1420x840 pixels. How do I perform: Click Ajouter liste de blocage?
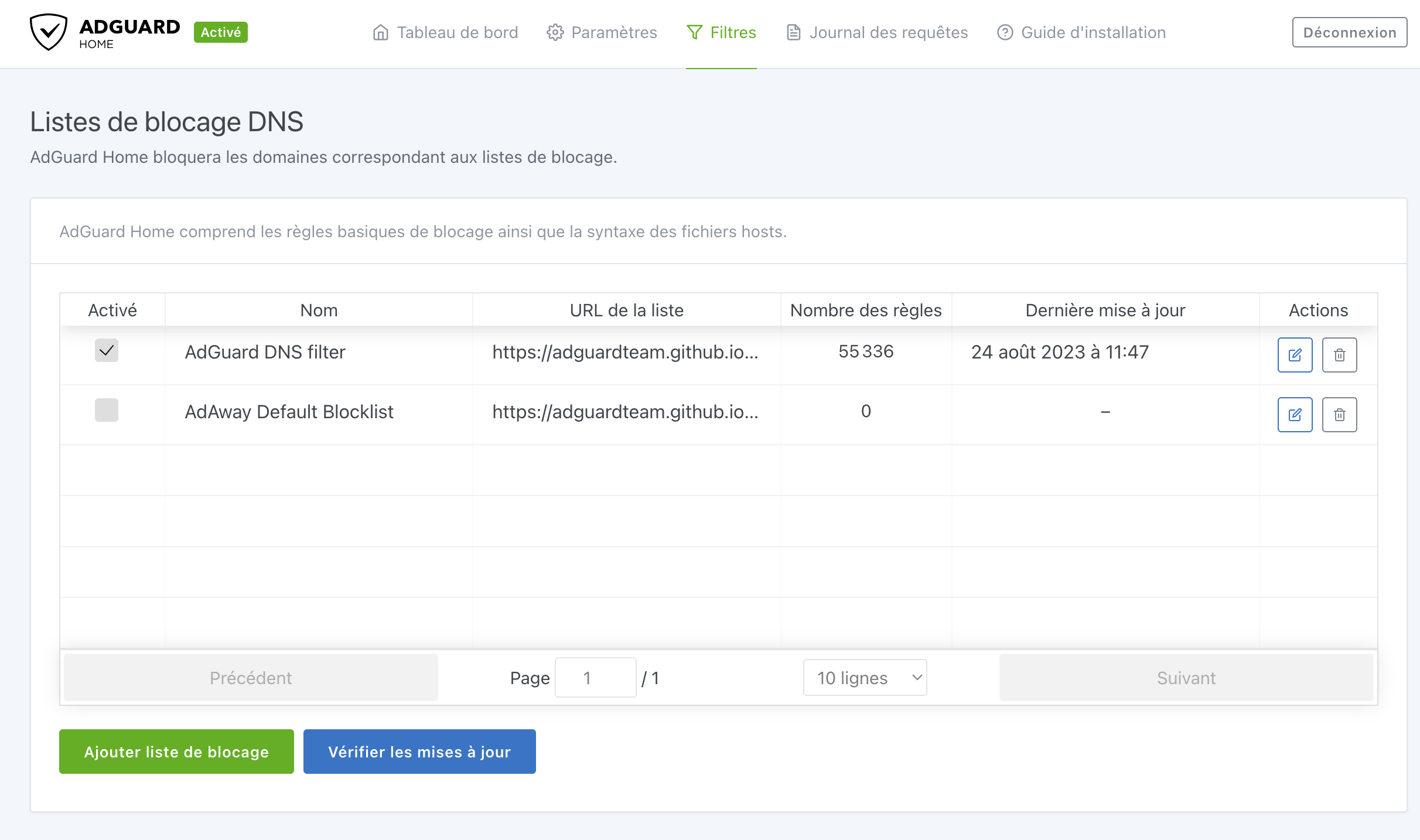(x=176, y=752)
